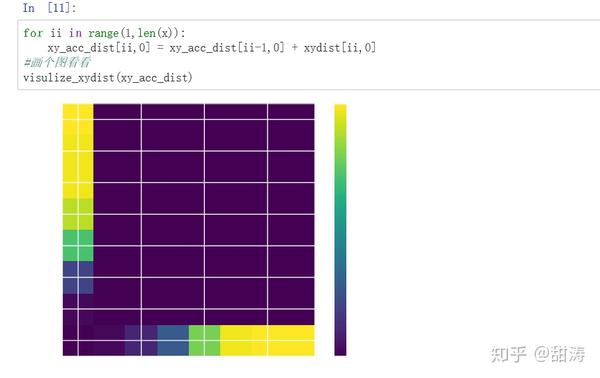The width and height of the screenshot is (600, 378).
Task: Click the 知乎 @甜涛 watermark
Action: pos(538,354)
